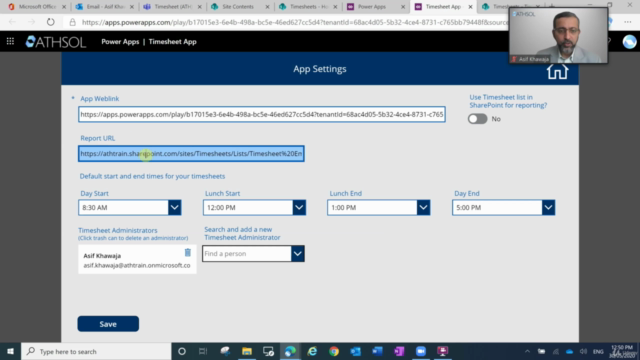Select the 12:00 PM Lunch Start value
This screenshot has width=640, height=360.
click(x=248, y=207)
